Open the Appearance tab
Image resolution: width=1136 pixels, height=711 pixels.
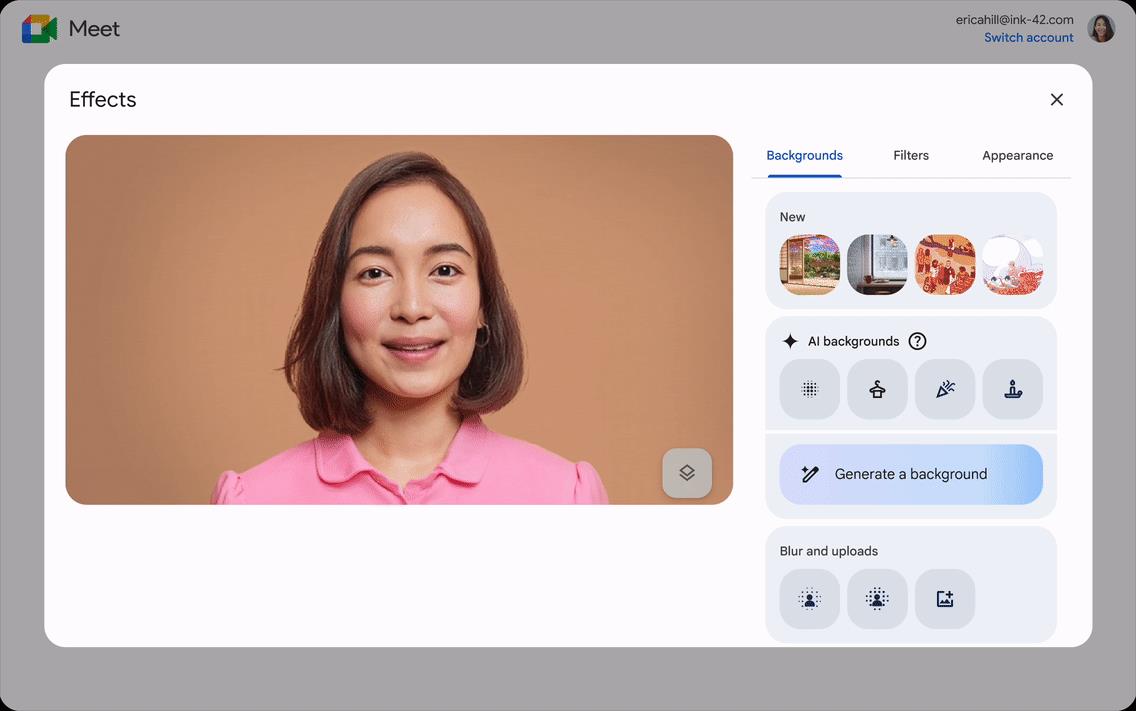[x=1017, y=155]
